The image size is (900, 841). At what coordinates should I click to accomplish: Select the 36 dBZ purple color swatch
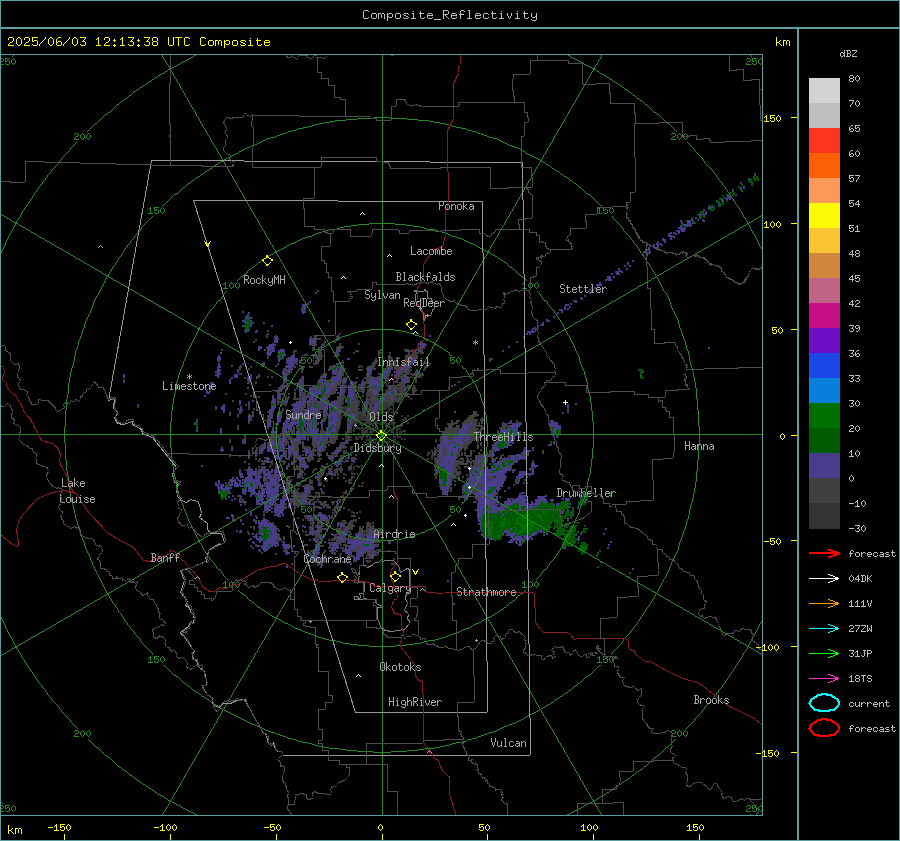(824, 340)
